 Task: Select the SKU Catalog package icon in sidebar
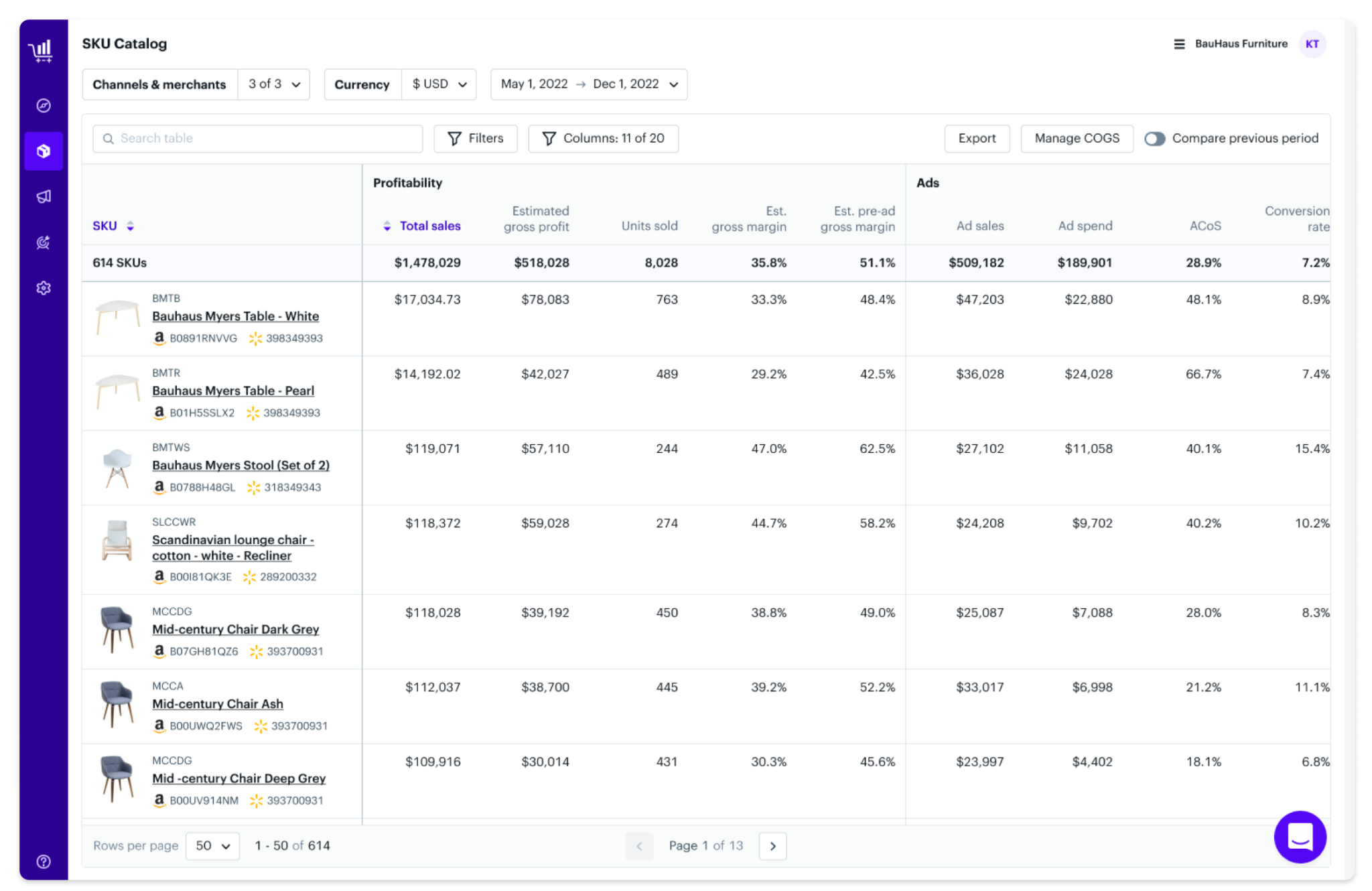tap(43, 151)
